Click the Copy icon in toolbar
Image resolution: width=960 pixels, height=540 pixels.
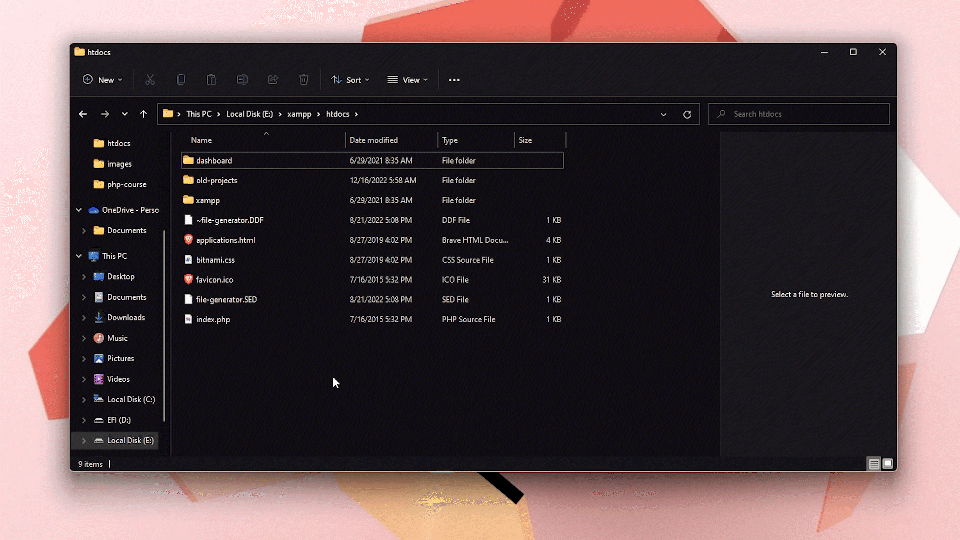(181, 80)
